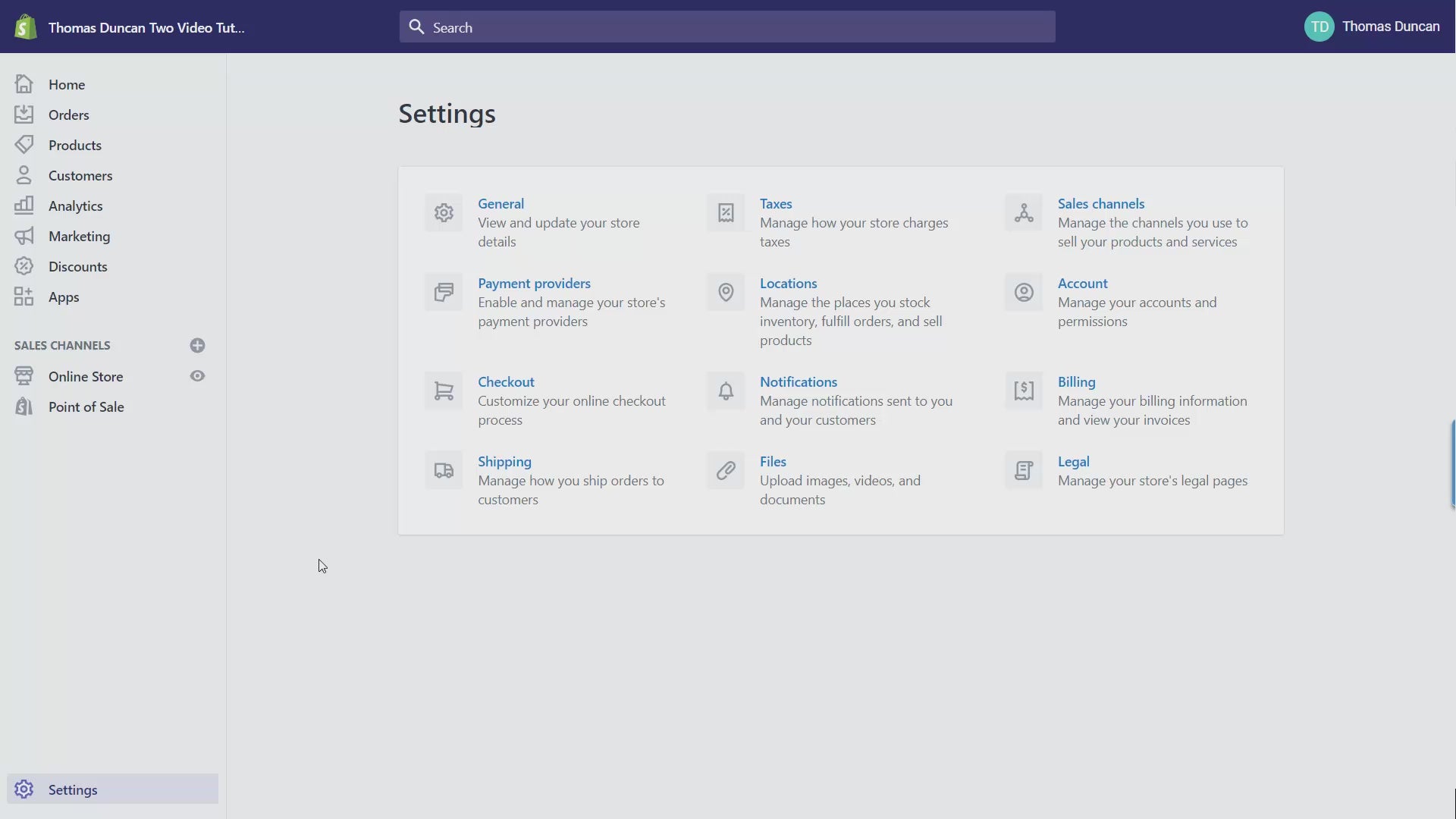The height and width of the screenshot is (819, 1456).
Task: Click the search magnifier icon
Action: [x=416, y=27]
